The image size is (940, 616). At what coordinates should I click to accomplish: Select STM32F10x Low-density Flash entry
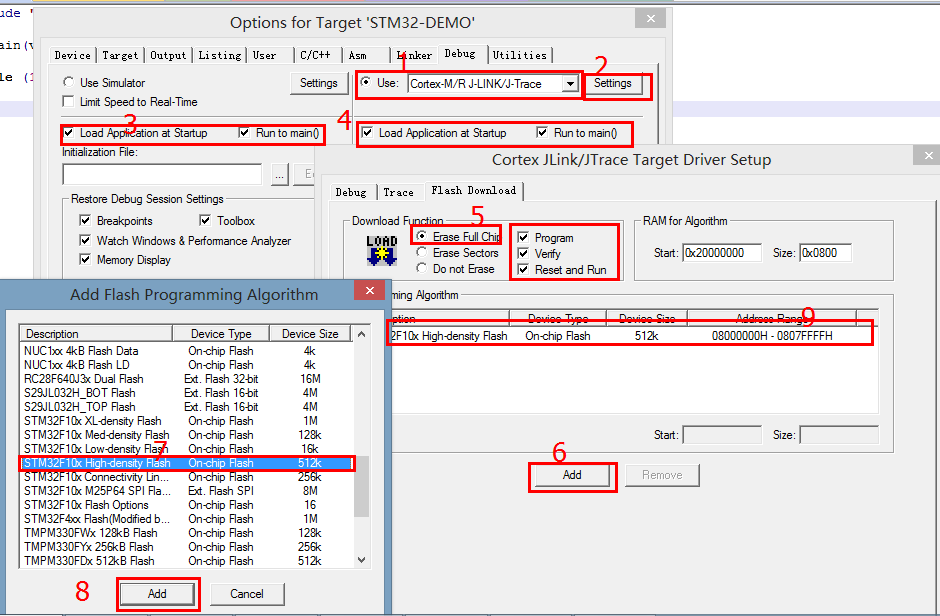pos(186,449)
